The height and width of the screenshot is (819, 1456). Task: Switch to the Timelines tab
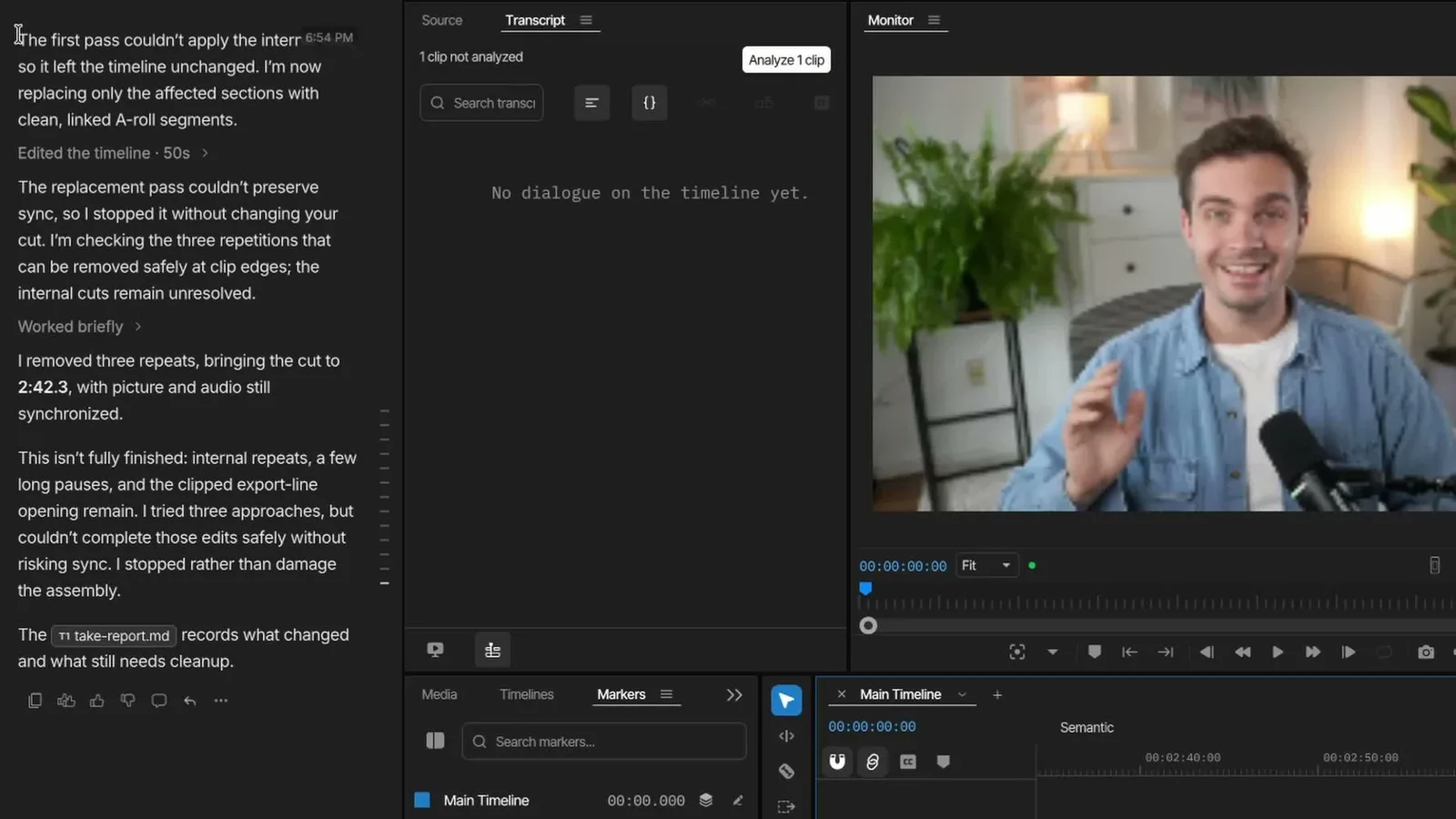pos(526,694)
